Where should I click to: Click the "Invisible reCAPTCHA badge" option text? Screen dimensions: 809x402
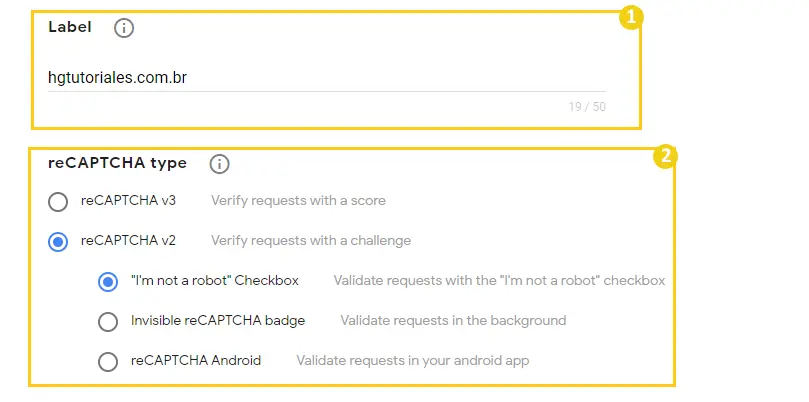(x=218, y=320)
